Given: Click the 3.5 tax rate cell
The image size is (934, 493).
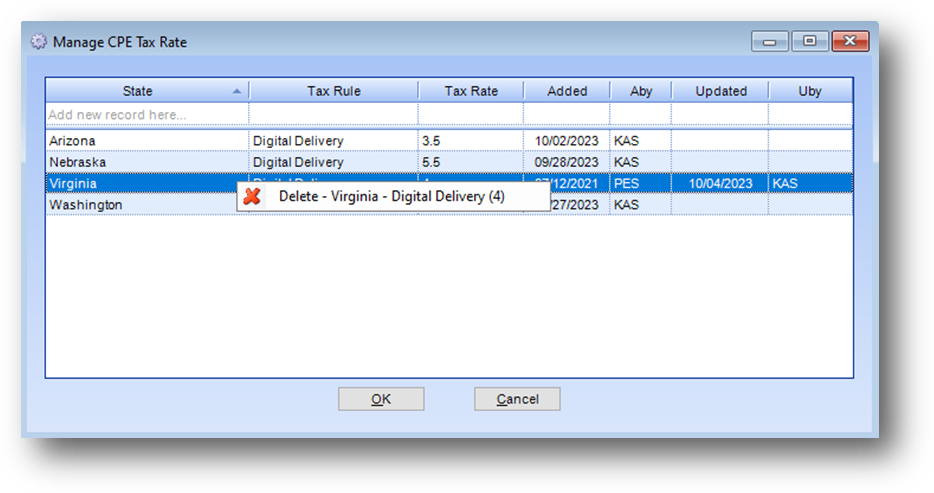Looking at the screenshot, I should click(x=471, y=141).
